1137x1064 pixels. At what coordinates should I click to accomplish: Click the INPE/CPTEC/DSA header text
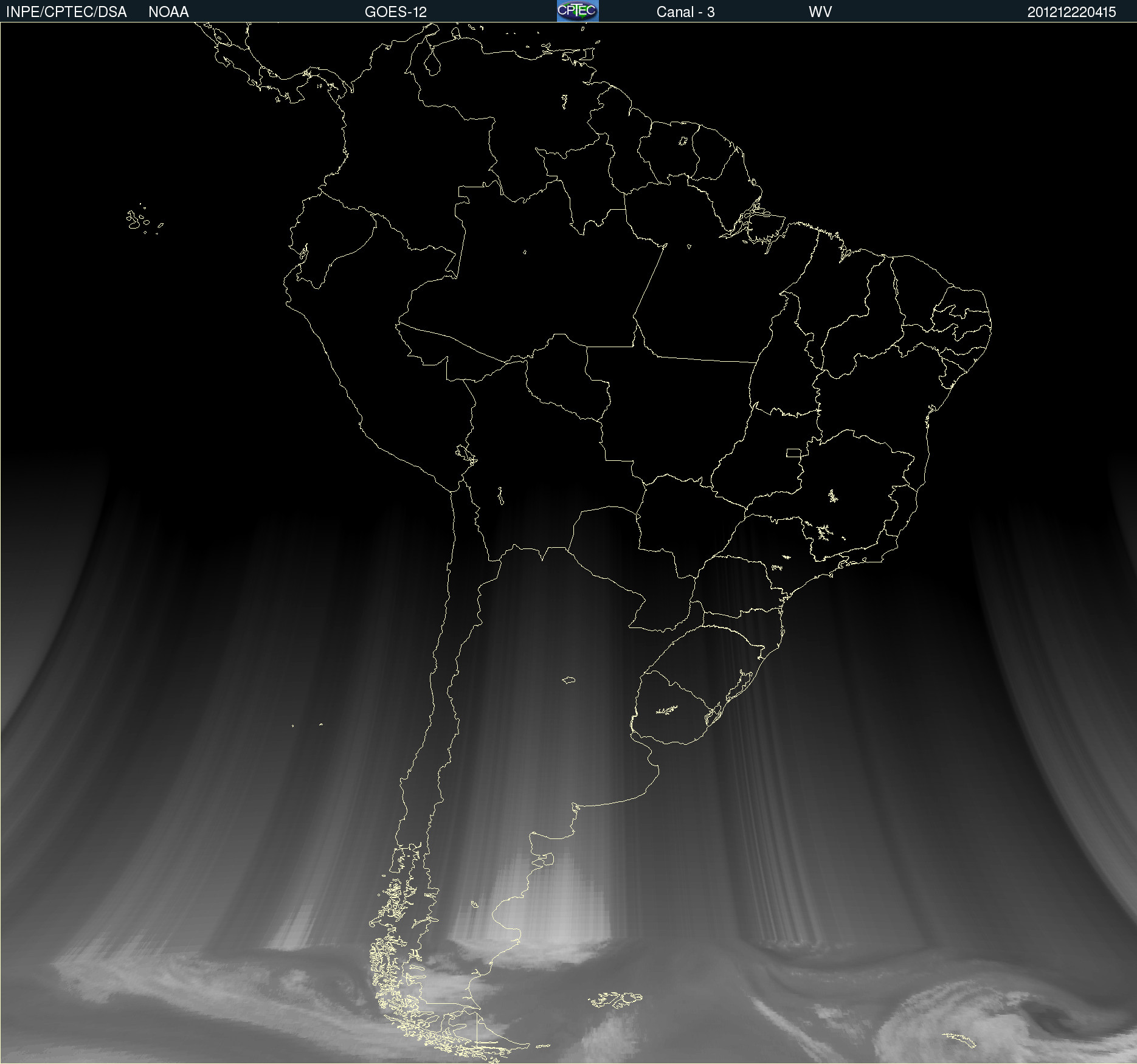click(x=66, y=12)
